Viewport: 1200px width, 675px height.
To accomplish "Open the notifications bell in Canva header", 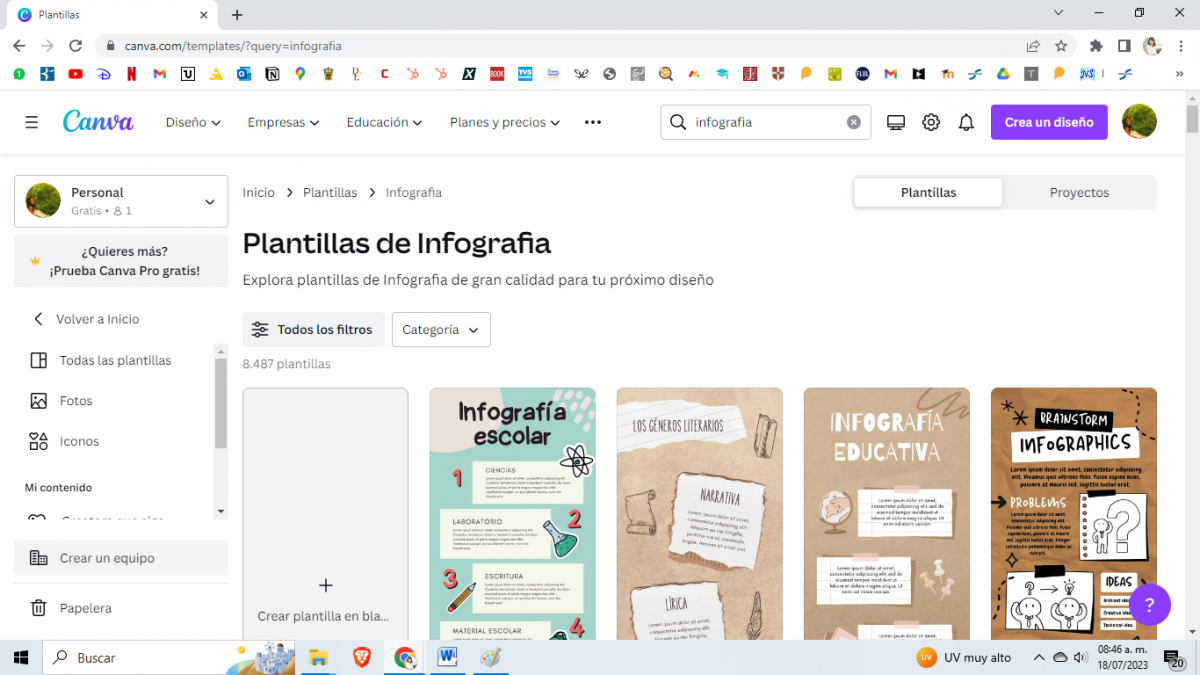I will coord(965,121).
